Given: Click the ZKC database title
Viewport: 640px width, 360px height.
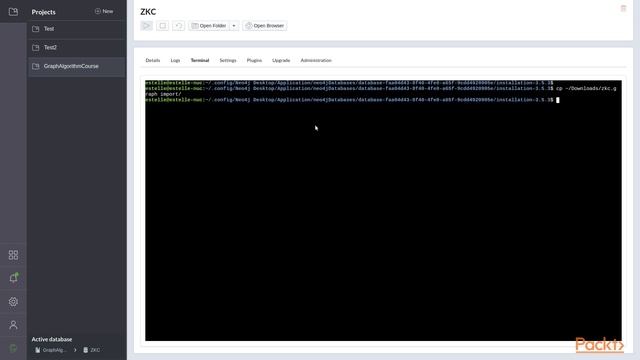Looking at the screenshot, I should click(148, 12).
